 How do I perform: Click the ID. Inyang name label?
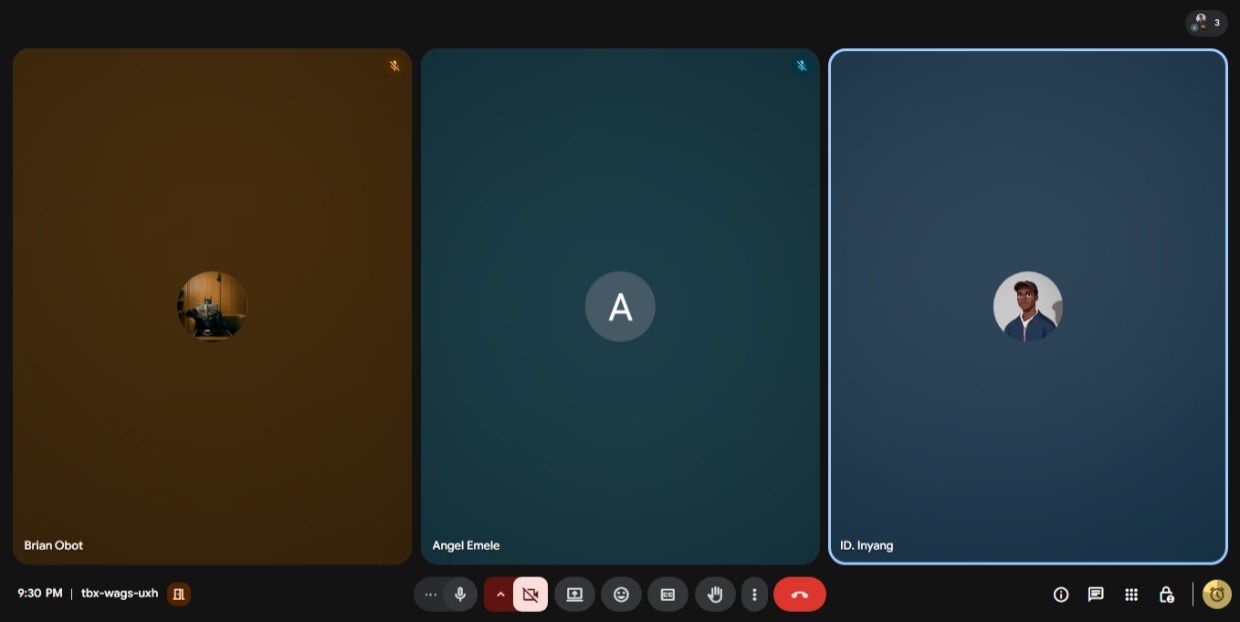pyautogui.click(x=867, y=545)
